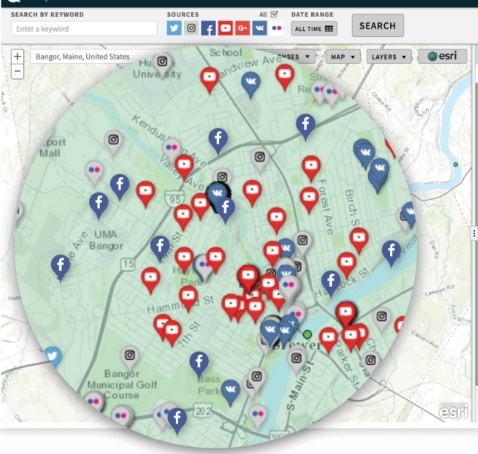The height and width of the screenshot is (454, 478).
Task: Click the Twitter pin at the circle's left edge
Action: (53, 357)
